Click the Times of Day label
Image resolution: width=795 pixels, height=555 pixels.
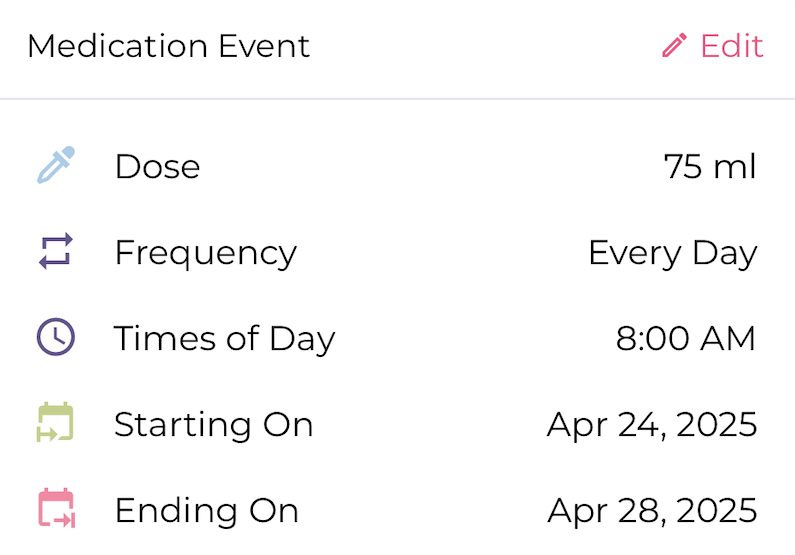tap(224, 338)
